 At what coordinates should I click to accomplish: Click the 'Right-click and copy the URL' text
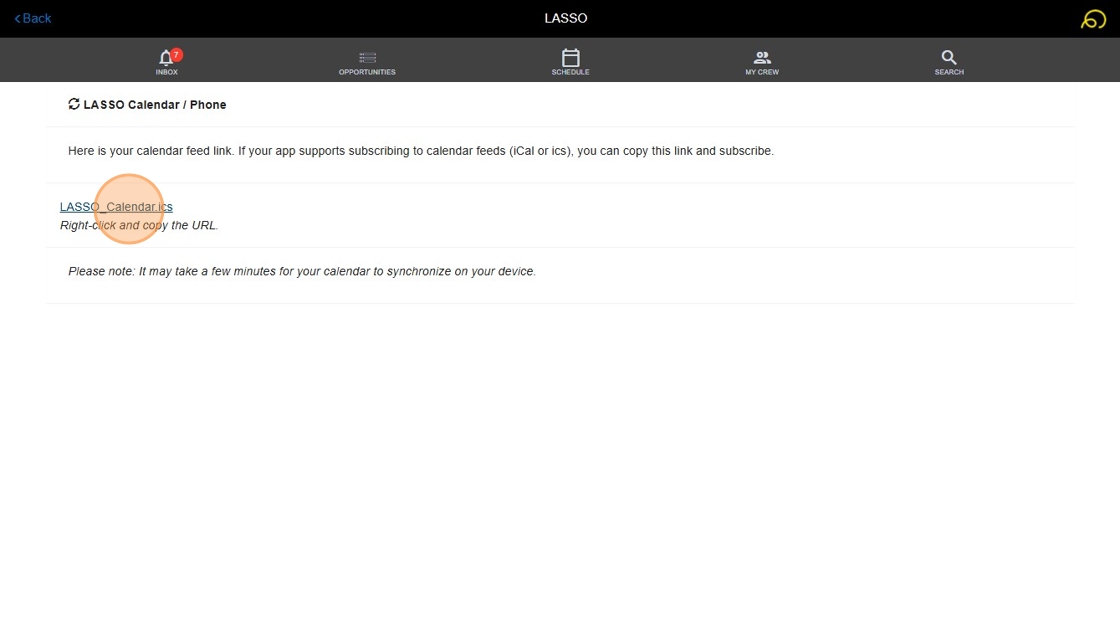[x=139, y=225]
